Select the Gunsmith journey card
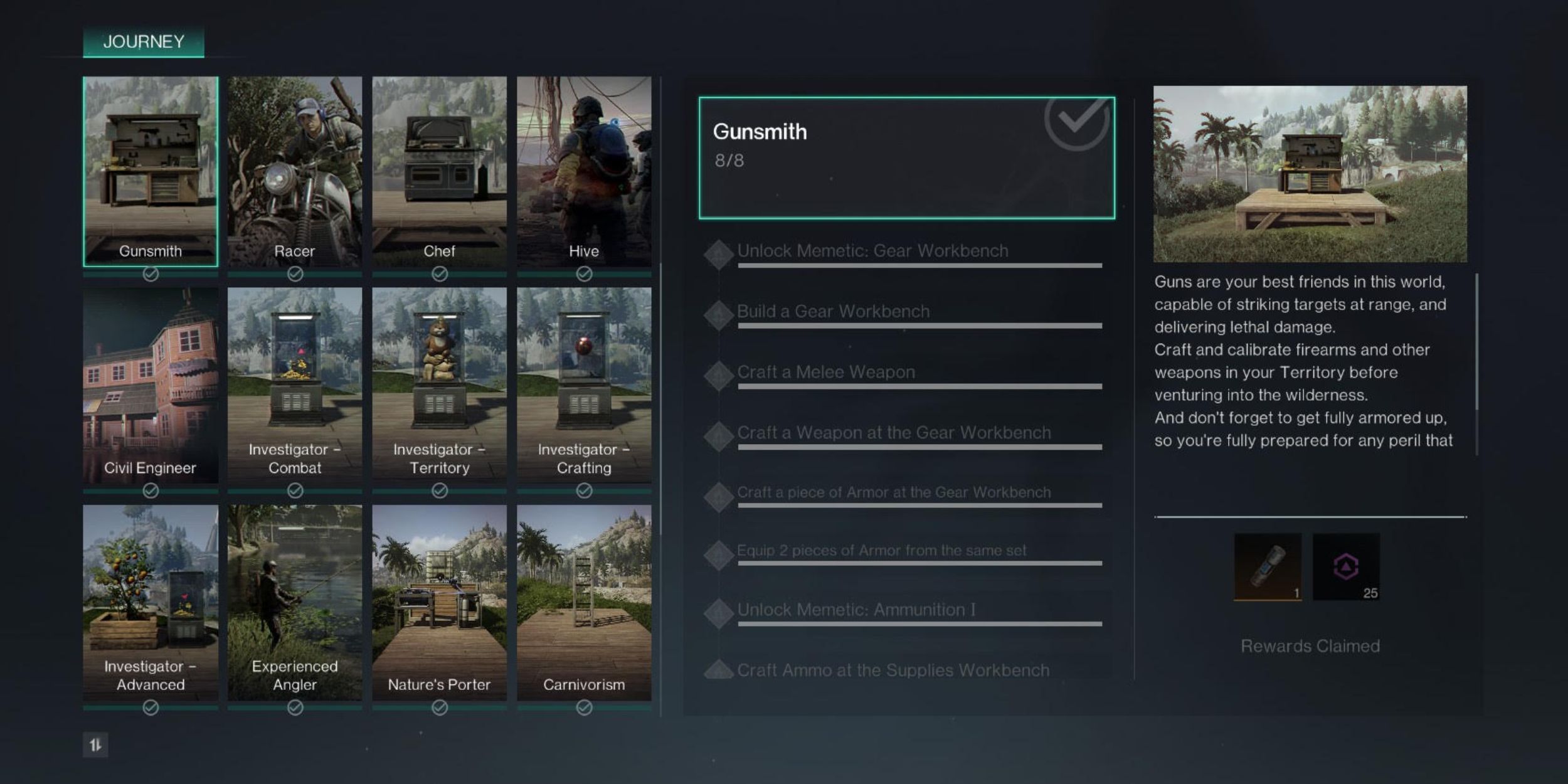Viewport: 1568px width, 784px height. pyautogui.click(x=151, y=171)
